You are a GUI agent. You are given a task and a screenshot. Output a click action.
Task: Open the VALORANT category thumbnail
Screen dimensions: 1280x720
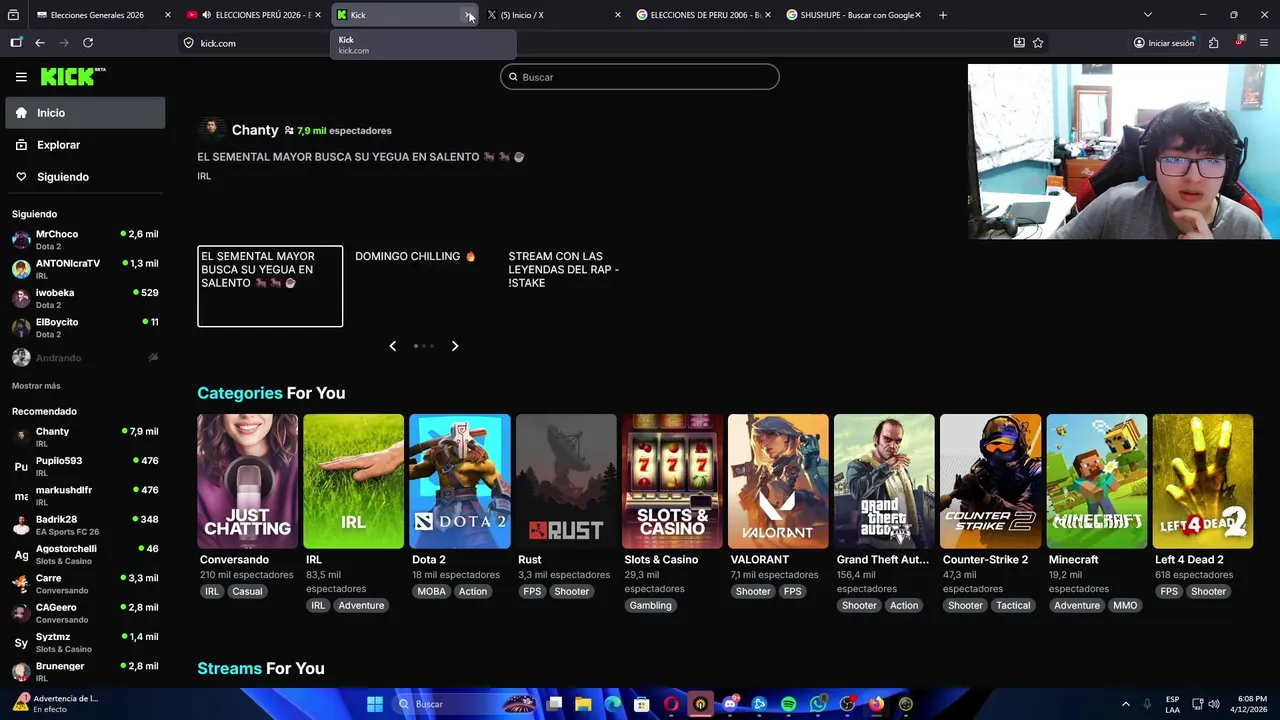(x=778, y=481)
